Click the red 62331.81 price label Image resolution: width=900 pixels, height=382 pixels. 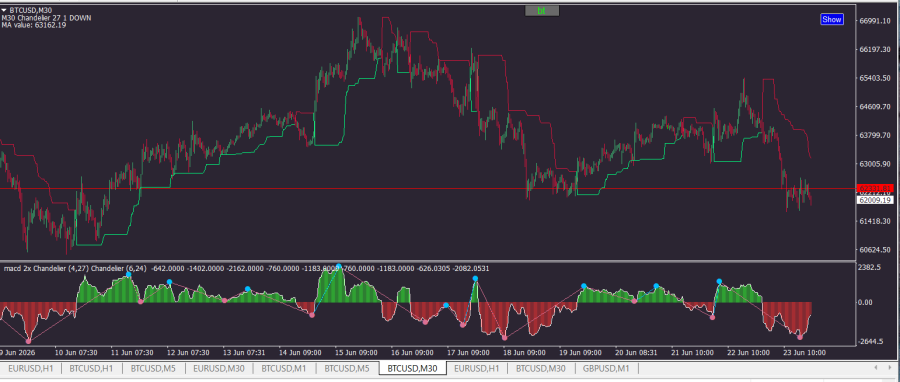tap(874, 188)
